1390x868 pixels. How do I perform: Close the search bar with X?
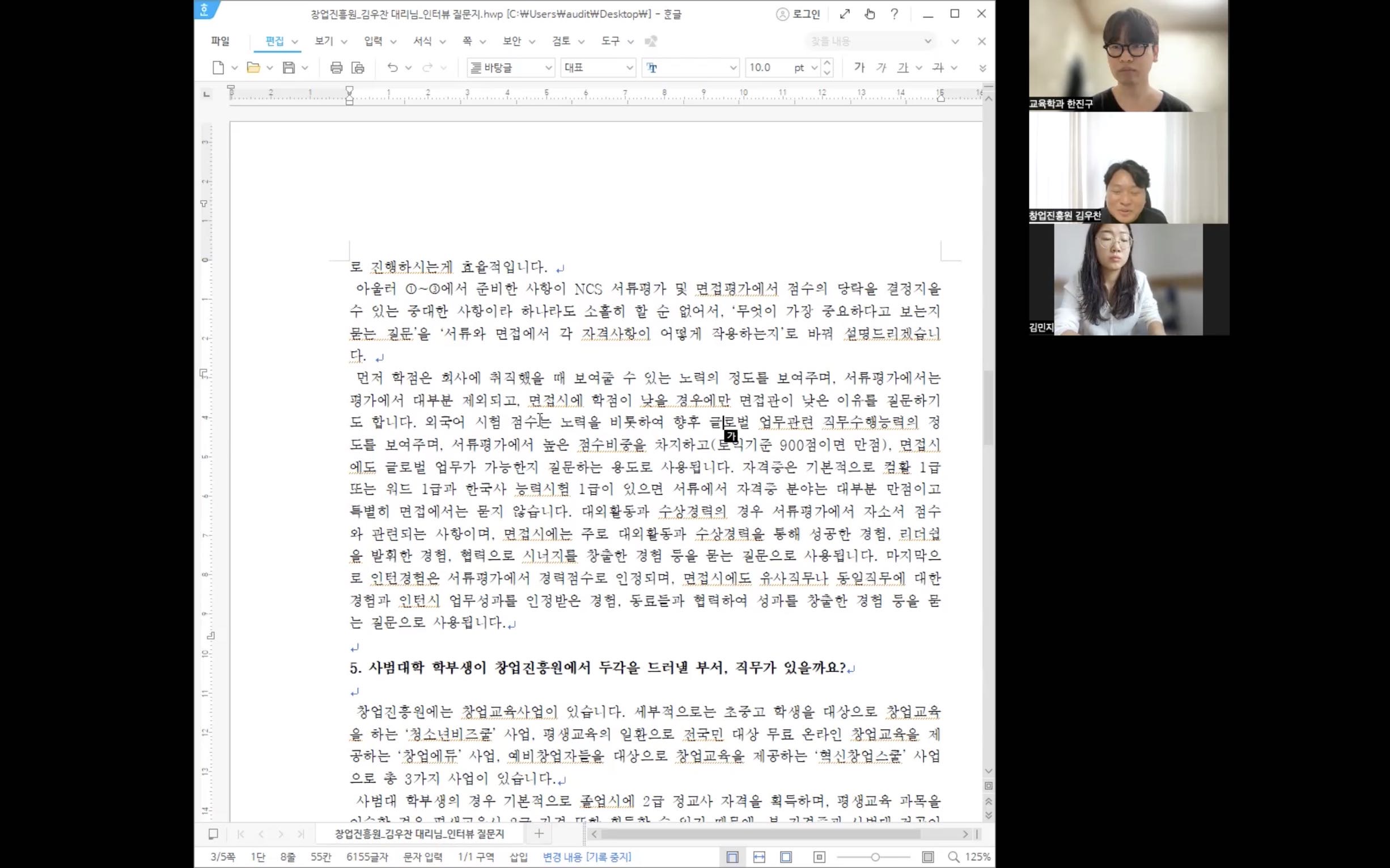[x=982, y=41]
